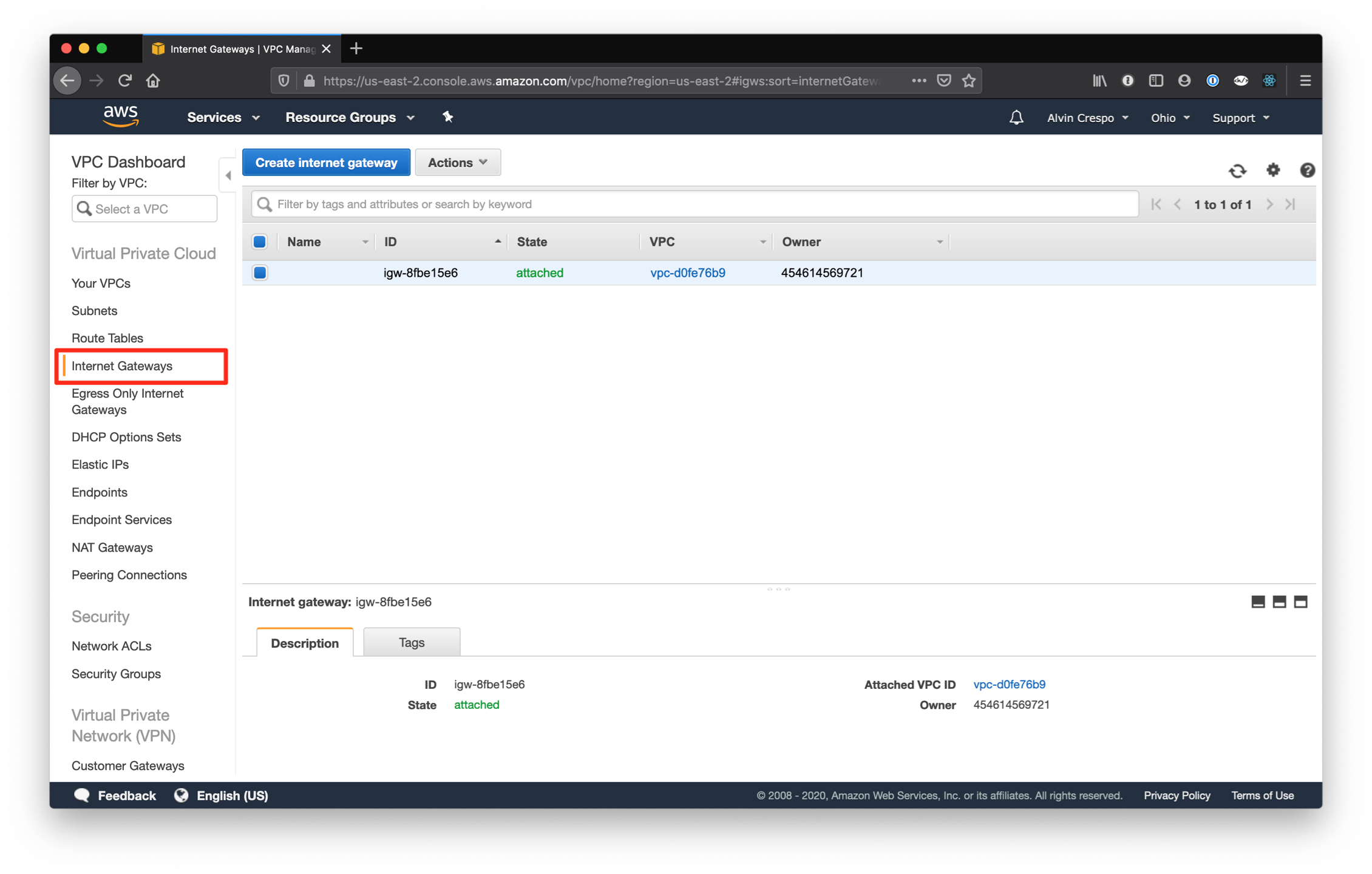Open the Owner column filter dropdown

[940, 241]
